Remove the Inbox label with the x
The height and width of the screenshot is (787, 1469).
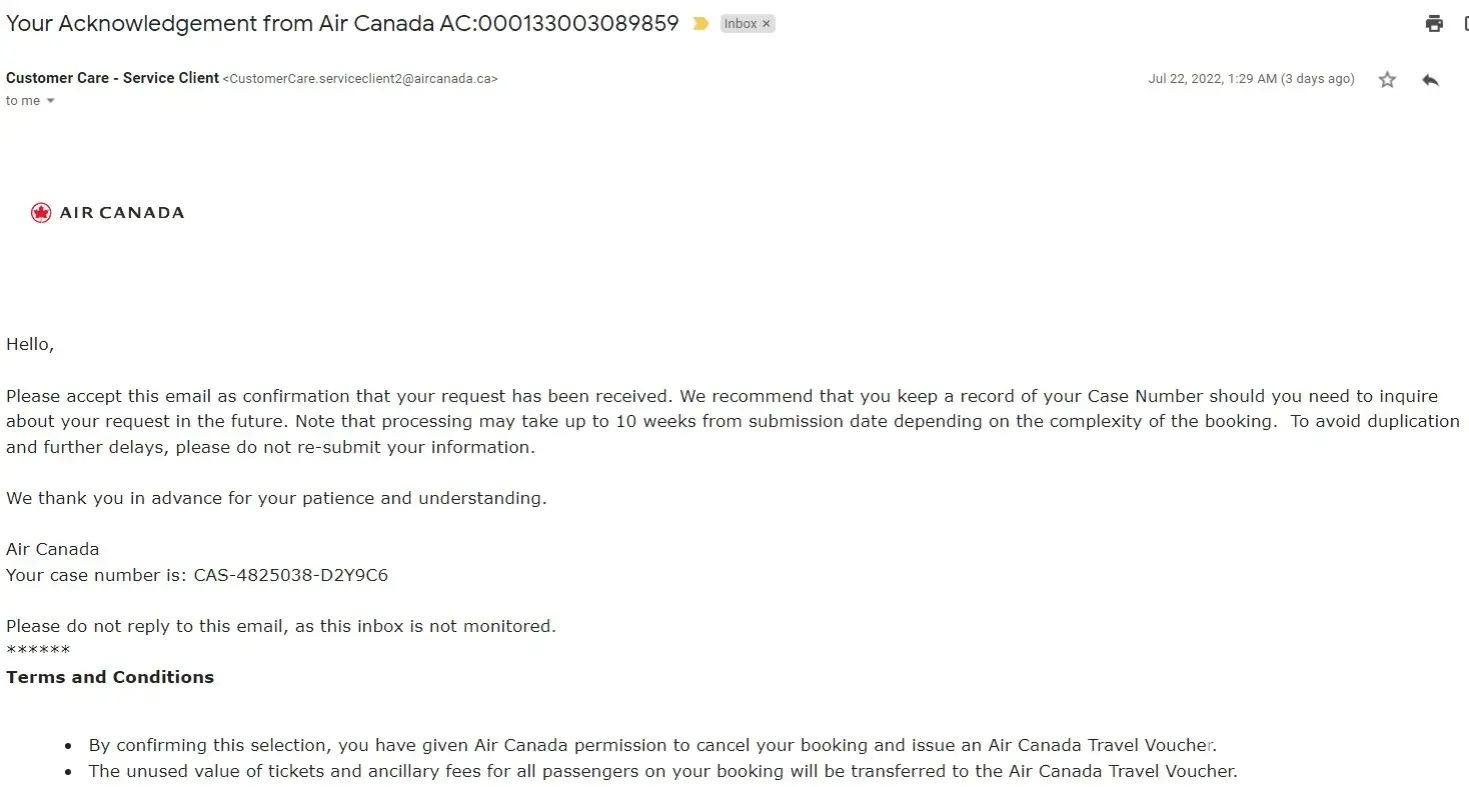tap(767, 24)
